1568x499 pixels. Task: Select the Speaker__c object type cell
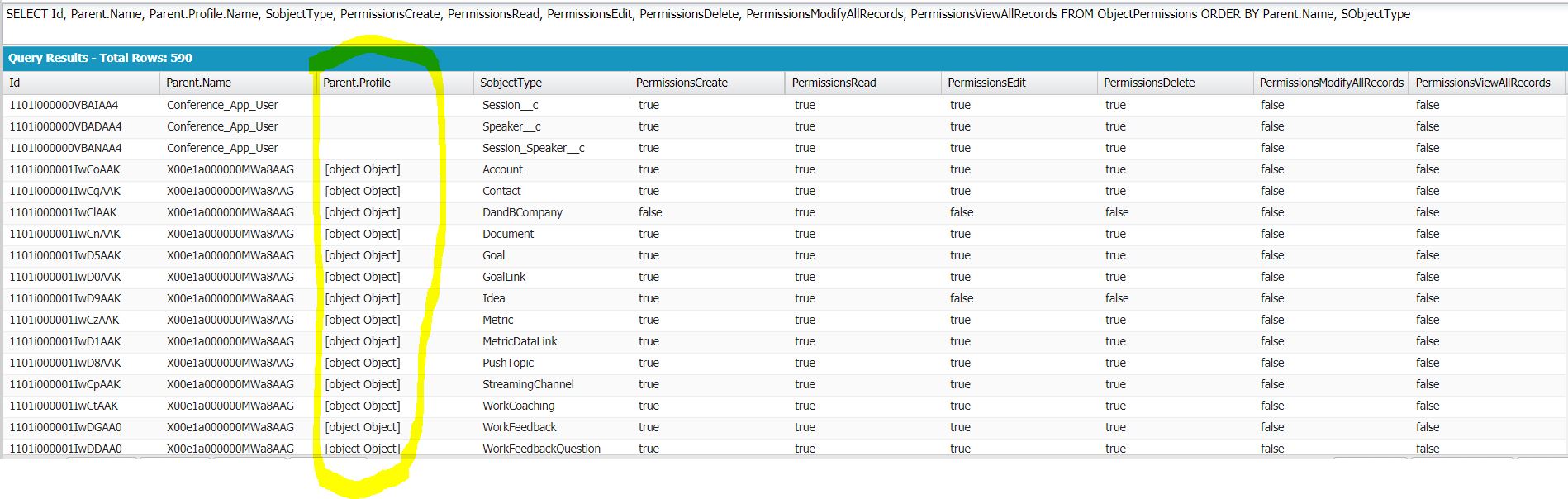[x=511, y=126]
